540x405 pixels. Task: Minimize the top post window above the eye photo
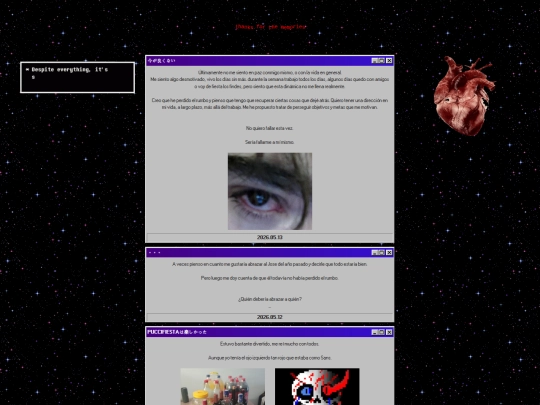(375, 61)
